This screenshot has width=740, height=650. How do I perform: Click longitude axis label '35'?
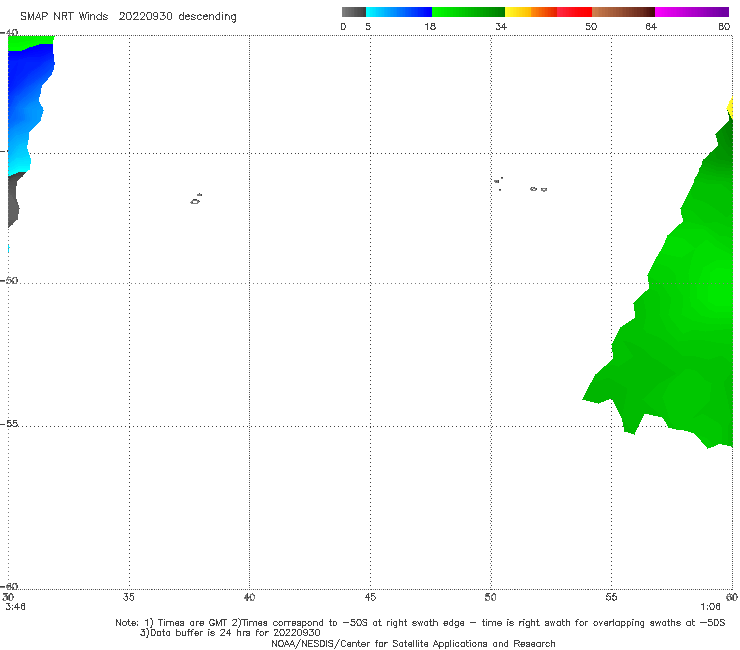[128, 597]
